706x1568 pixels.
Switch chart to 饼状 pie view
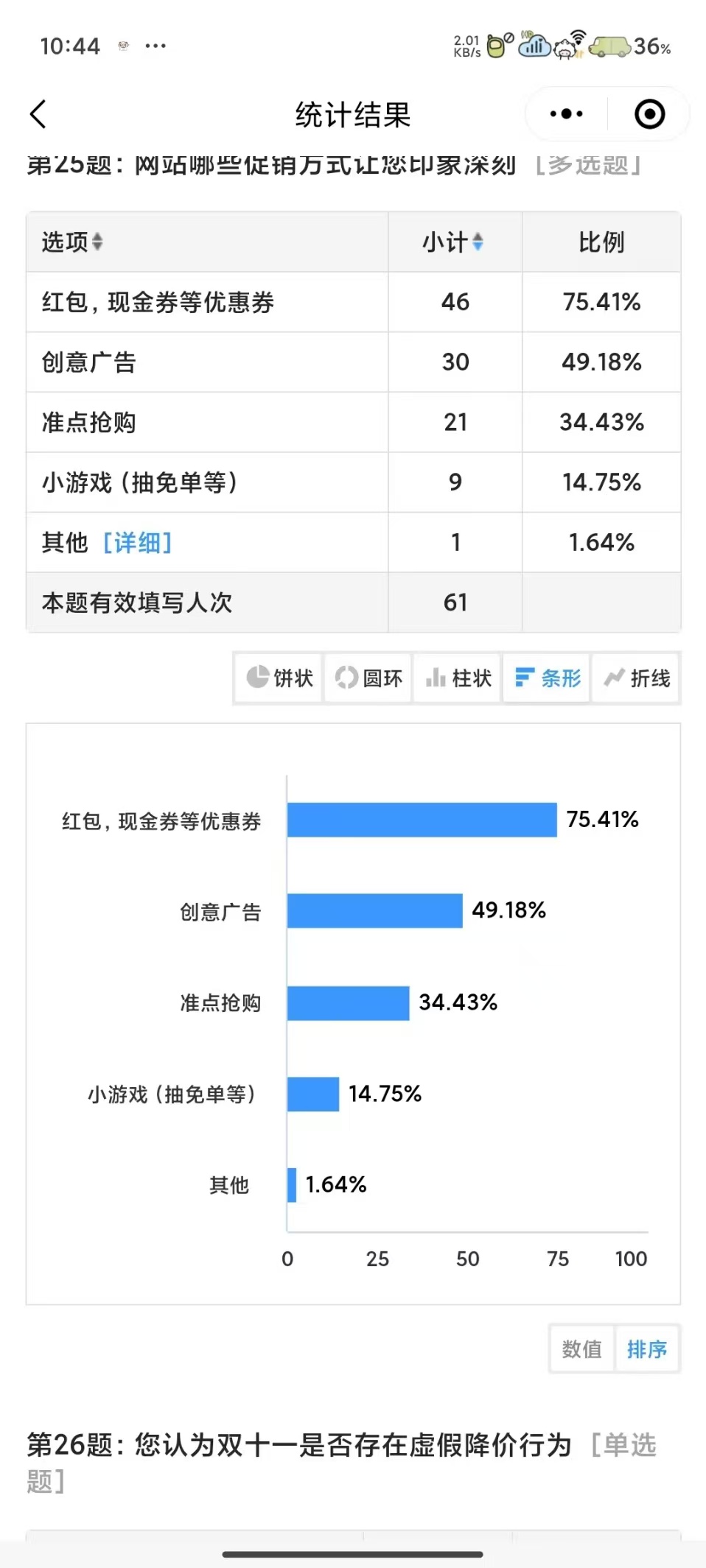(279, 678)
